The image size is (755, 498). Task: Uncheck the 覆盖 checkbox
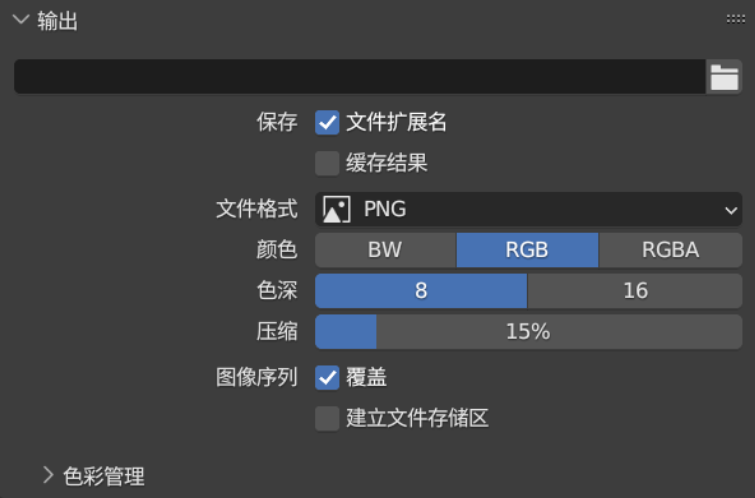[x=327, y=377]
